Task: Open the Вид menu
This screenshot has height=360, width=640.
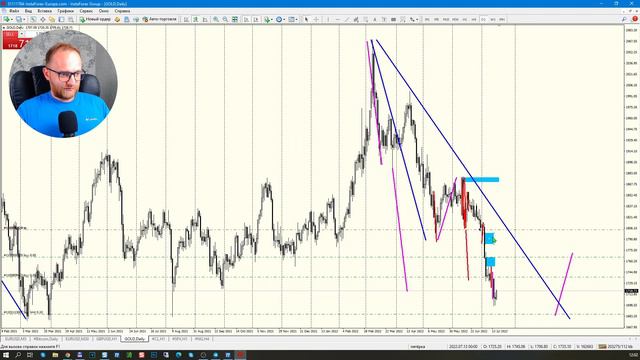Action: pos(29,11)
